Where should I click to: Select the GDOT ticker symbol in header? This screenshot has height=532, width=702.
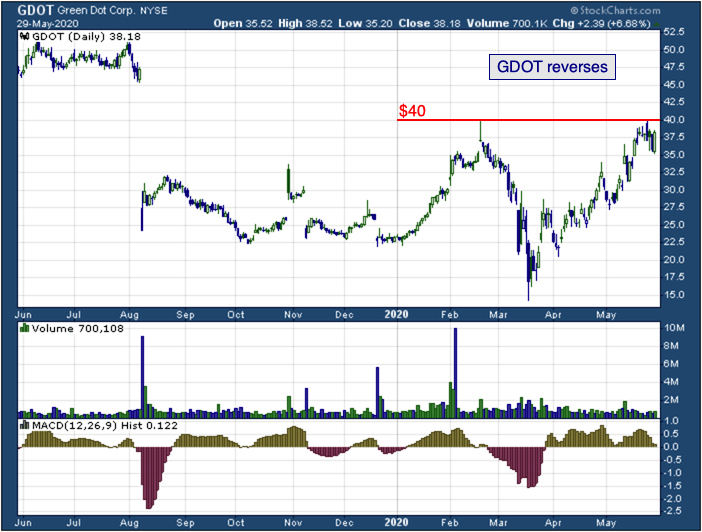click(35, 10)
